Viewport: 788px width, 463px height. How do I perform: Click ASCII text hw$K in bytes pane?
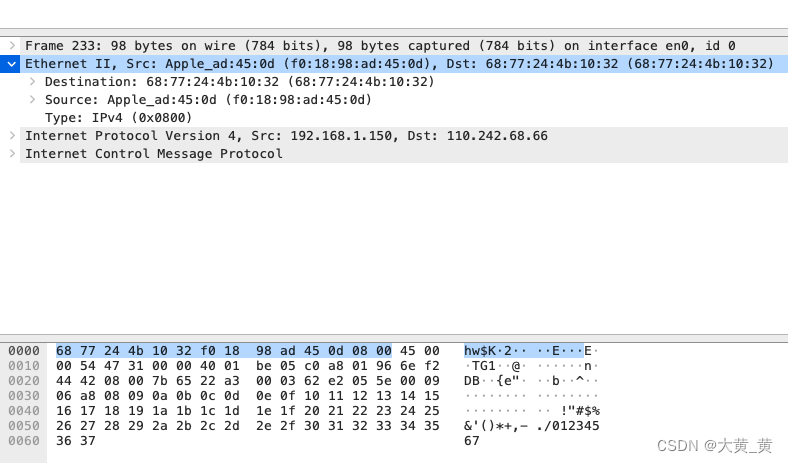coord(480,350)
